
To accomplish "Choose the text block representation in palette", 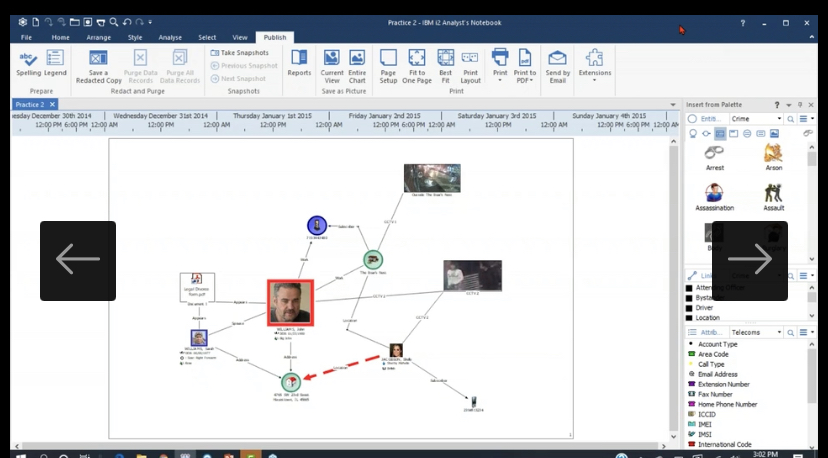I will click(x=760, y=134).
